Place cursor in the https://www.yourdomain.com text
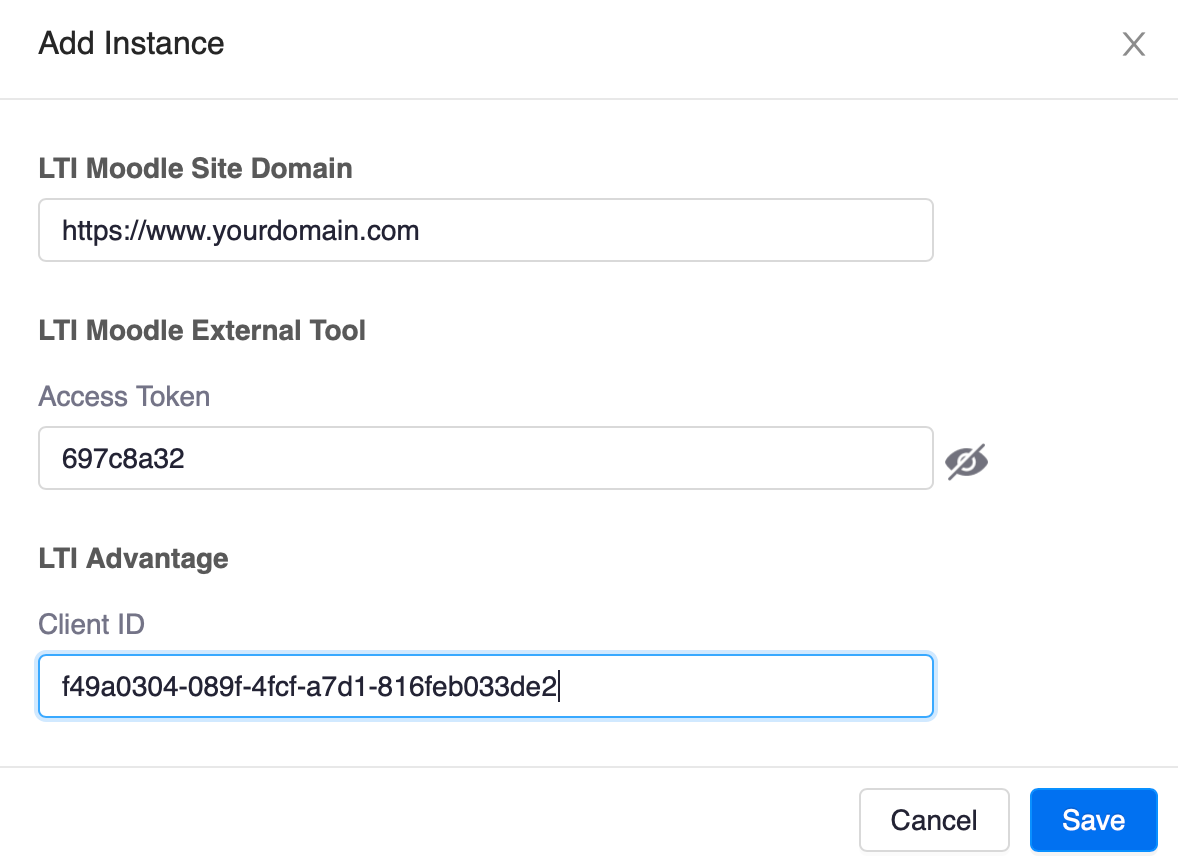 click(x=240, y=232)
